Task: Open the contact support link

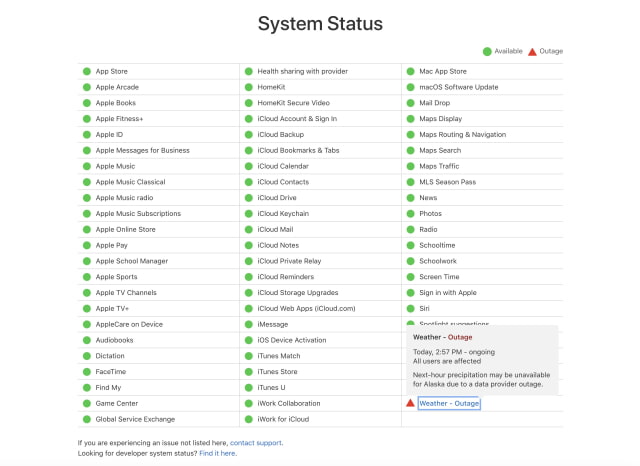Action: [x=256, y=442]
